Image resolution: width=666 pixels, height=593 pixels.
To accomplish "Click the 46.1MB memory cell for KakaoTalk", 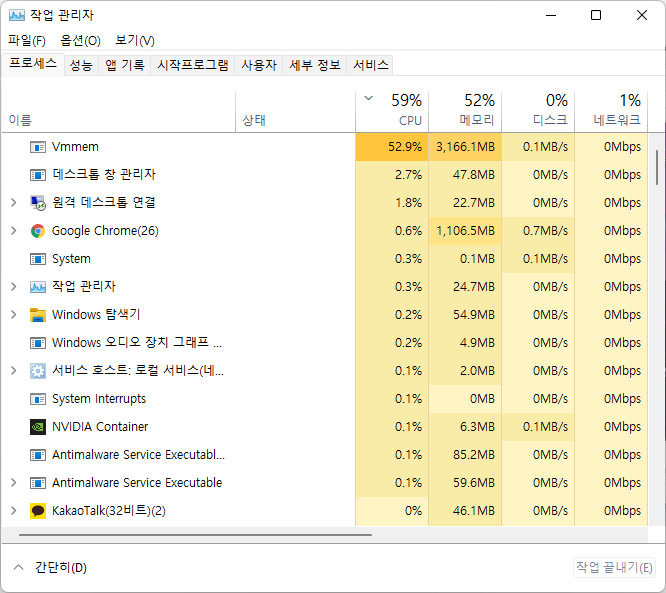I will [x=465, y=511].
